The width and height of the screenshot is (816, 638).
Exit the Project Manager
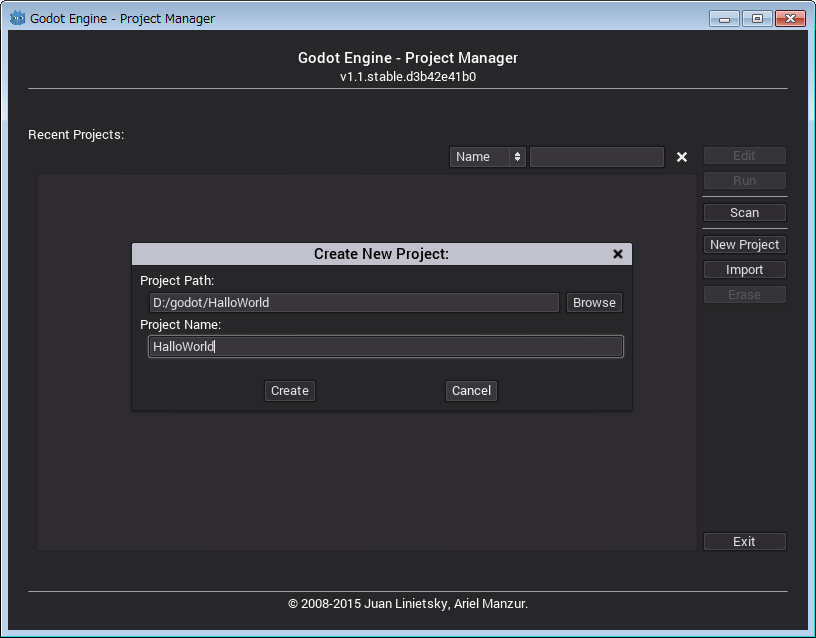[745, 541]
